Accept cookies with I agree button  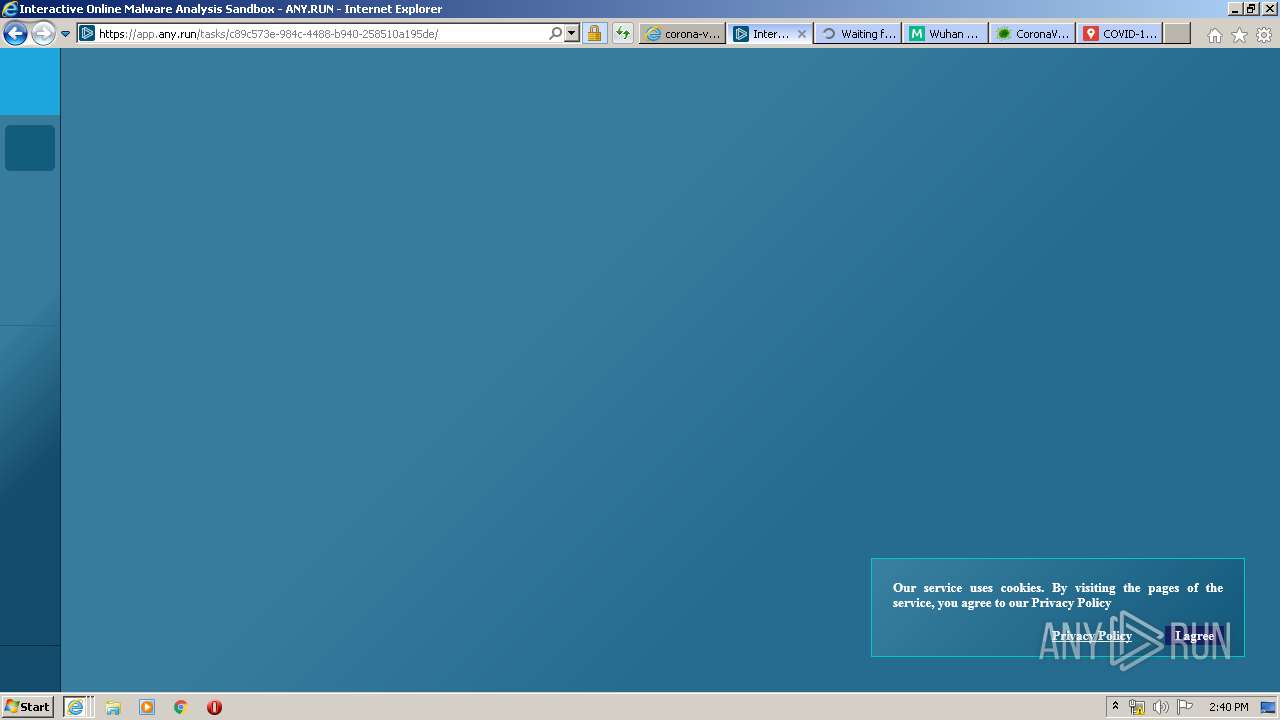click(1194, 636)
